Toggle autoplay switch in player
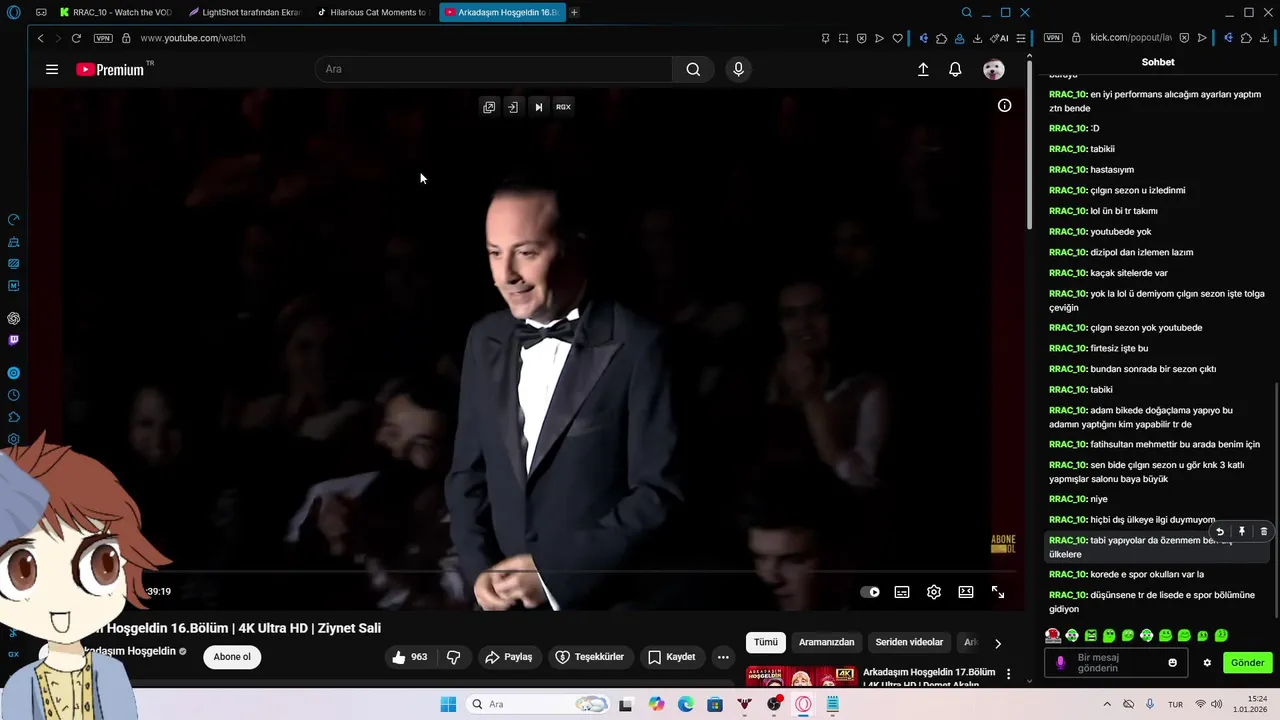This screenshot has height=720, width=1280. 870,592
